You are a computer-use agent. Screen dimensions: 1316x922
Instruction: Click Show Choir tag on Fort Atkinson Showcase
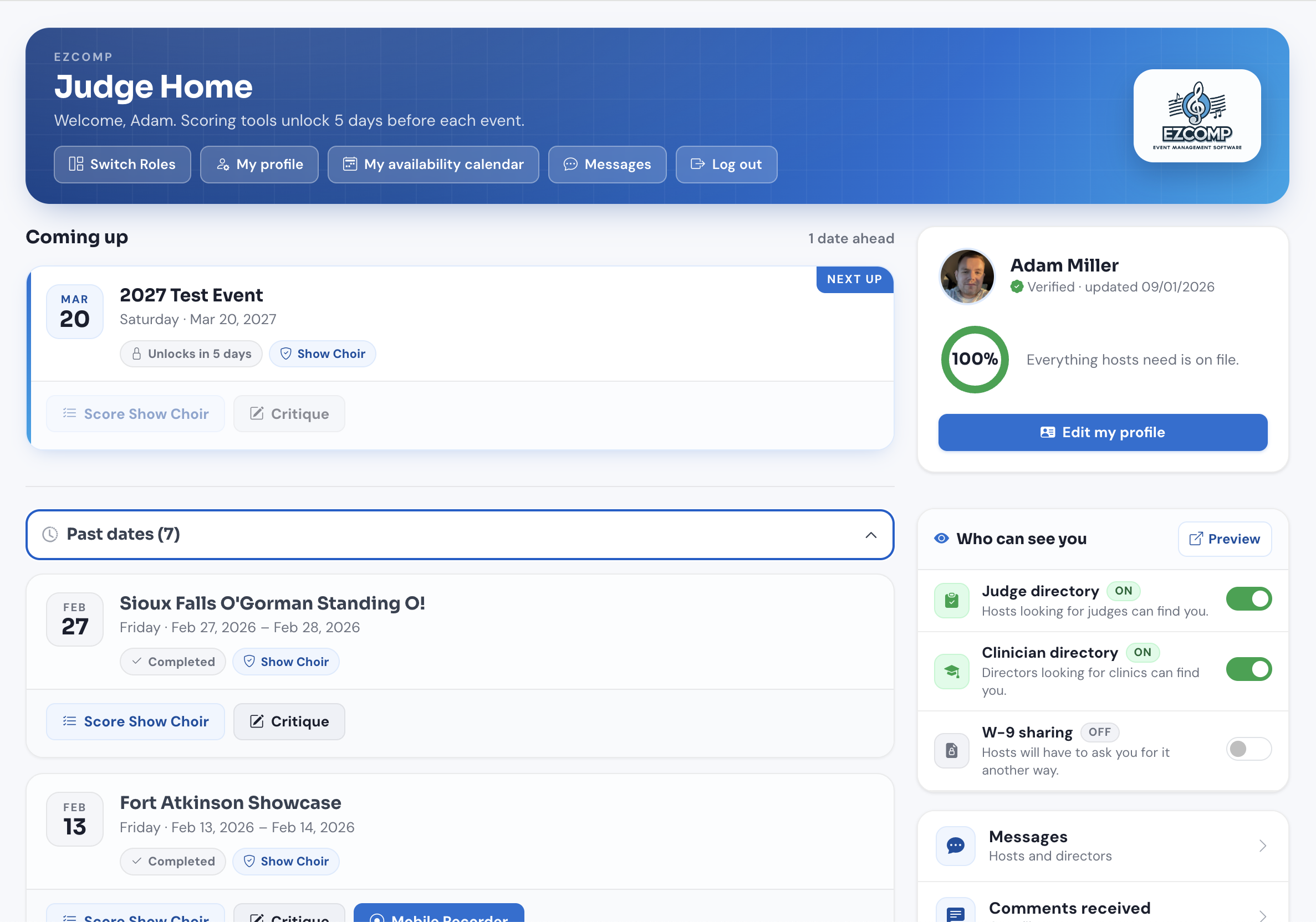285,861
